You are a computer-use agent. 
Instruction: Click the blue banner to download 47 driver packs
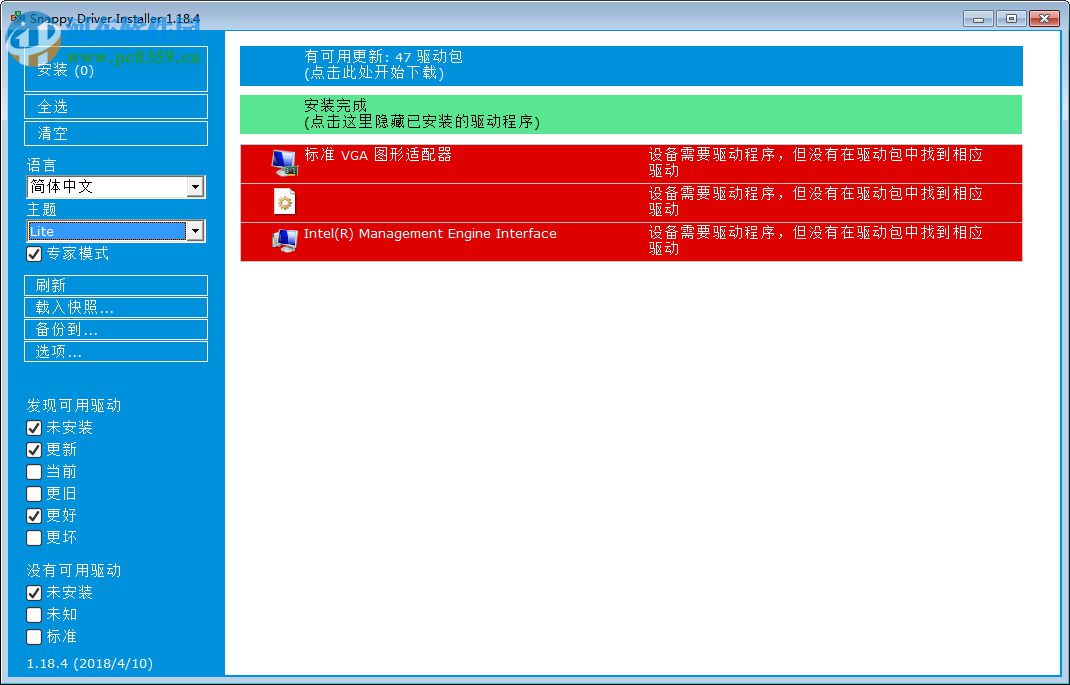point(629,65)
